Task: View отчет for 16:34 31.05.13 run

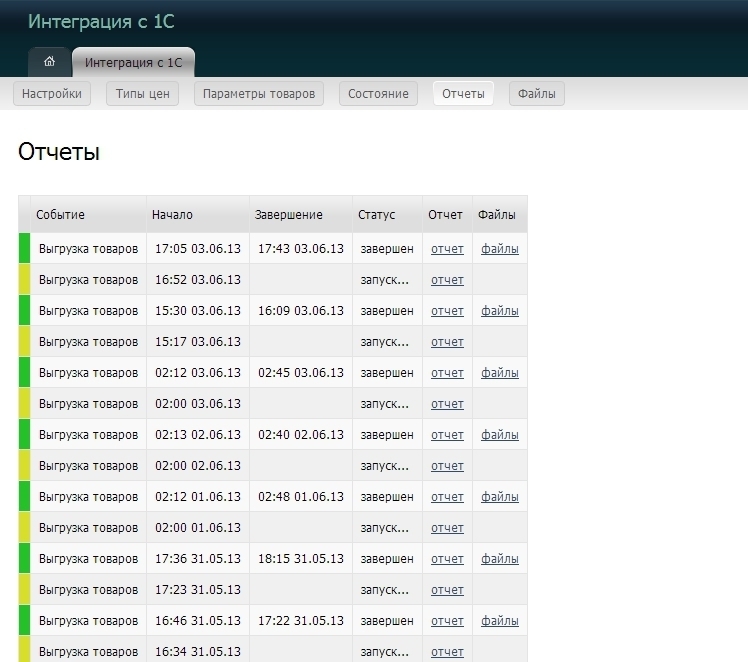Action: click(447, 652)
